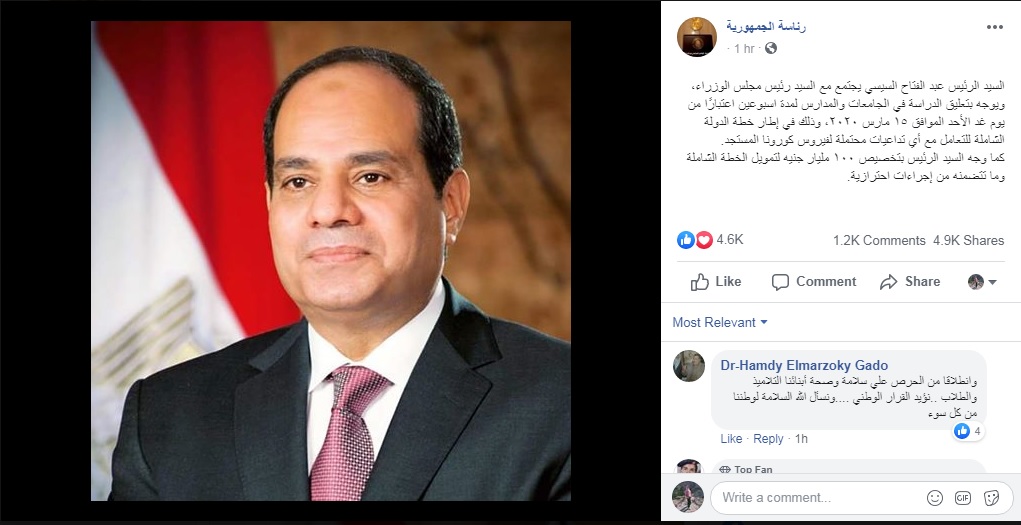Click the red heart reaction icon
1021x525 pixels.
click(x=704, y=240)
